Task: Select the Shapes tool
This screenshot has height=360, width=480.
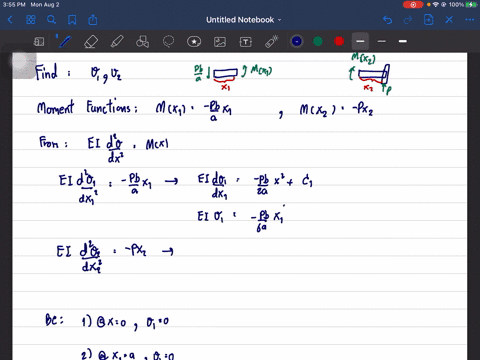Action: coord(142,42)
